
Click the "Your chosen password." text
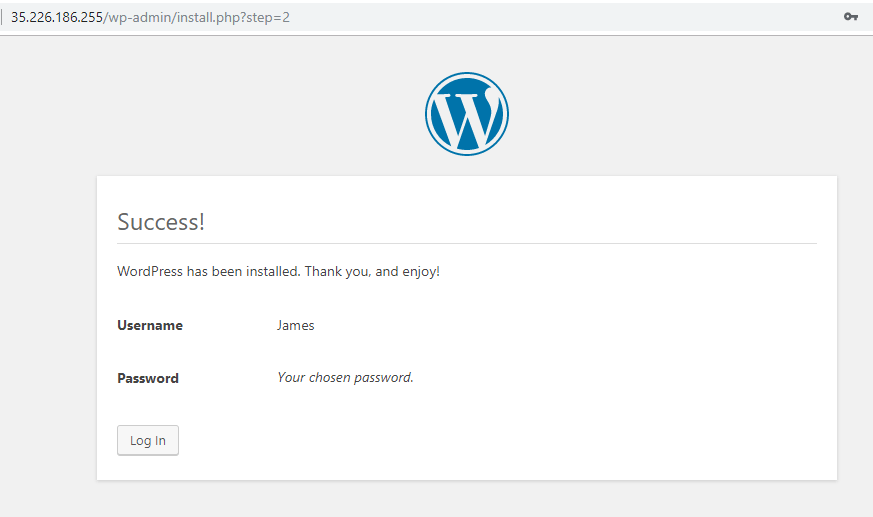click(x=345, y=378)
